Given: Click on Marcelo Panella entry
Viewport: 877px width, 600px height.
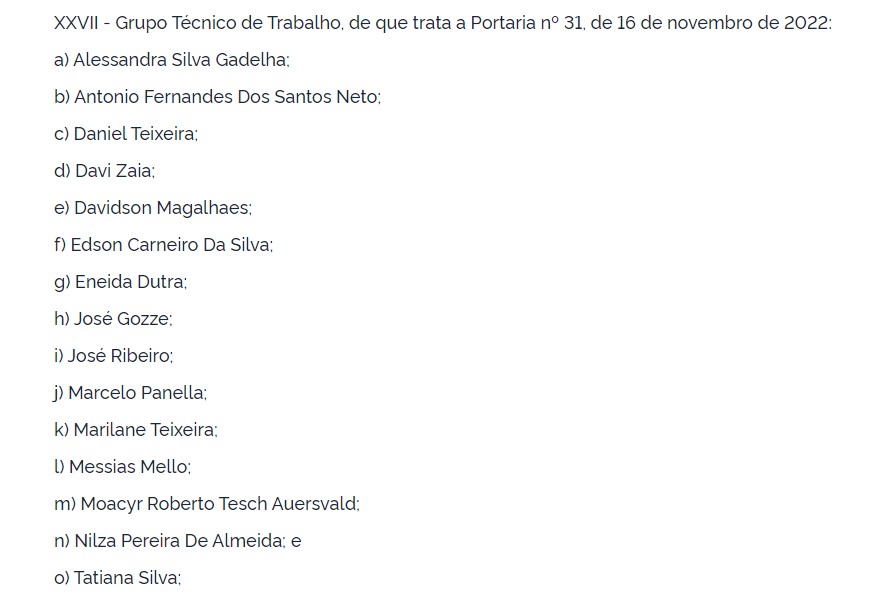Looking at the screenshot, I should click(130, 393).
